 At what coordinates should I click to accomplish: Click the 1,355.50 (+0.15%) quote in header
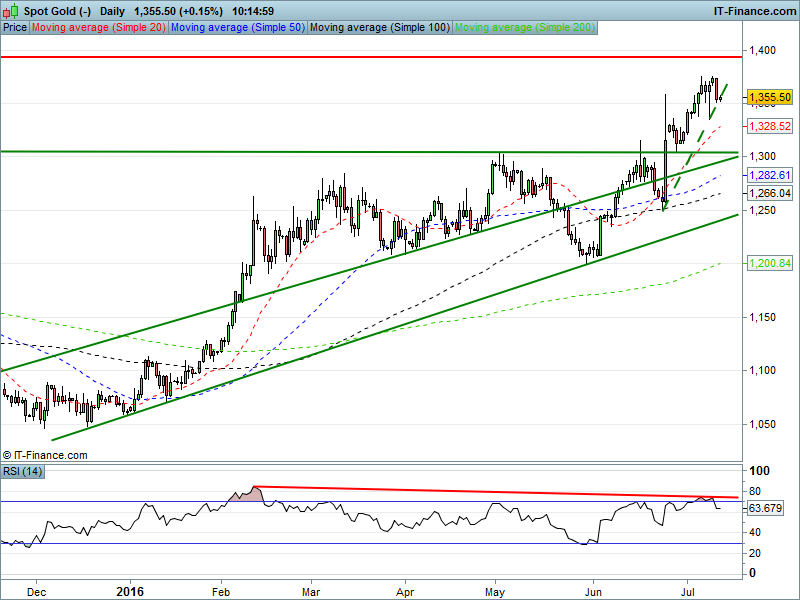178,11
